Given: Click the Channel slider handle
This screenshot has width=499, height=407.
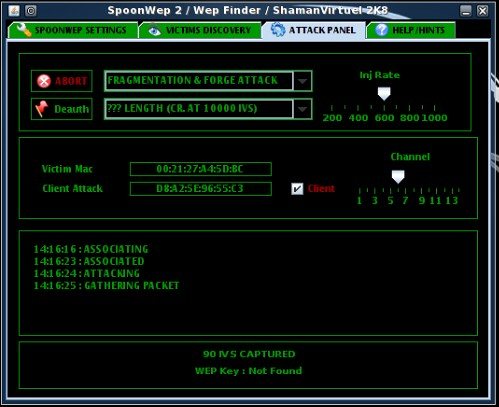Looking at the screenshot, I should (398, 177).
